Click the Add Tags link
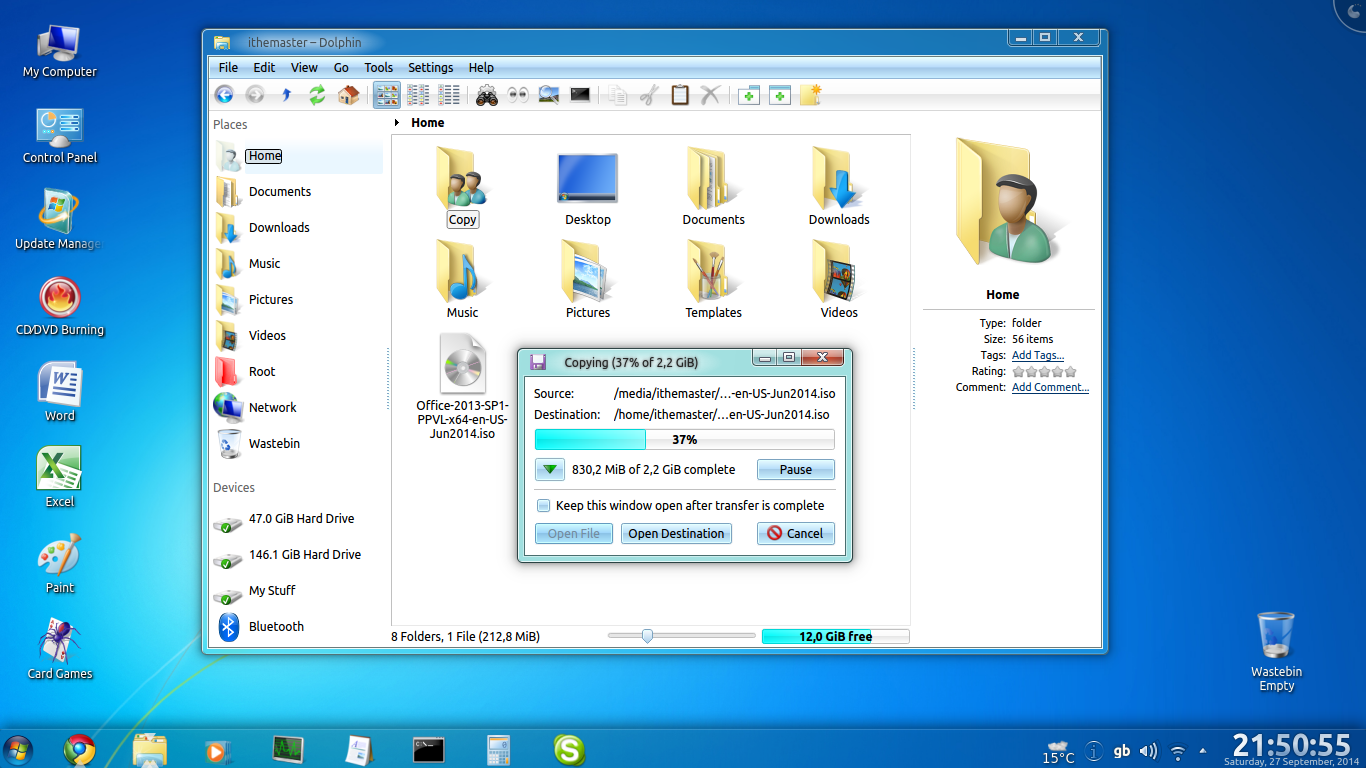Viewport: 1366px width, 768px height. [x=1038, y=356]
